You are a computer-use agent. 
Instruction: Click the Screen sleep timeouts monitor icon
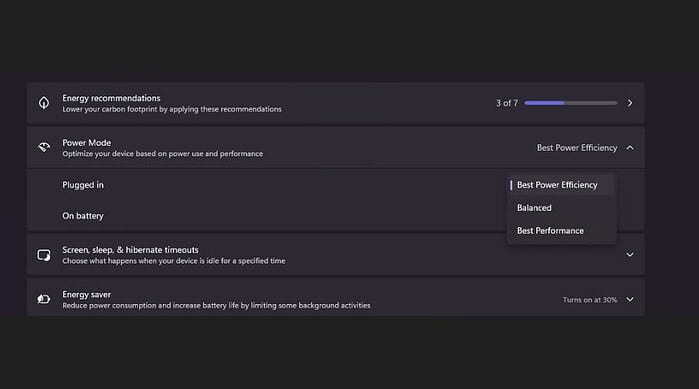point(44,255)
